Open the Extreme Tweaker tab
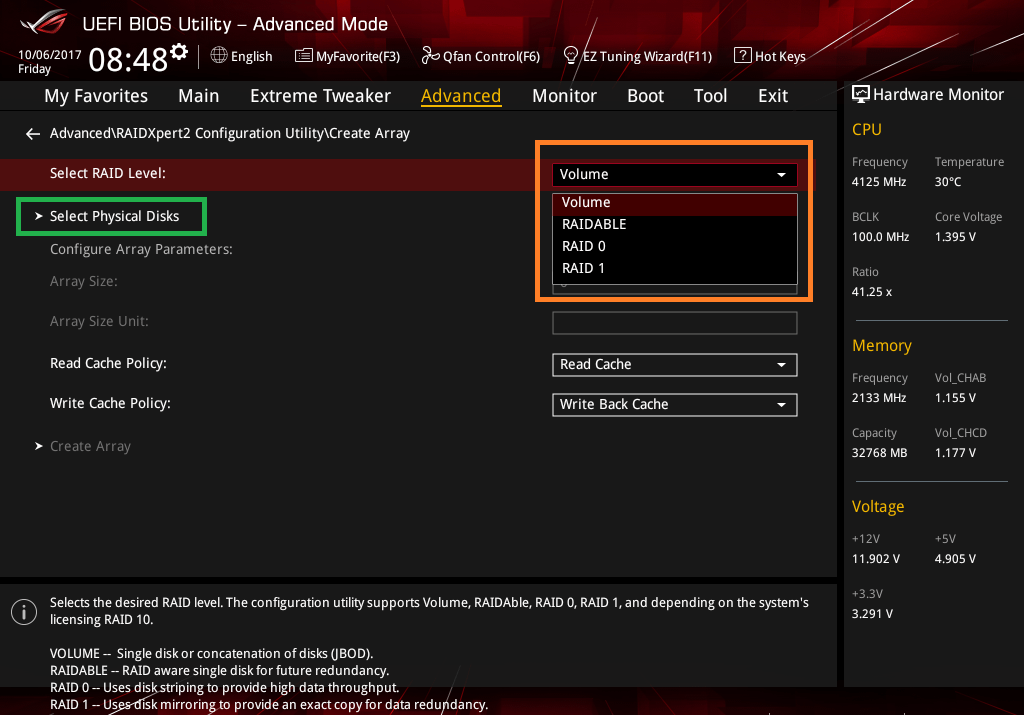This screenshot has height=715, width=1024. pyautogui.click(x=320, y=96)
